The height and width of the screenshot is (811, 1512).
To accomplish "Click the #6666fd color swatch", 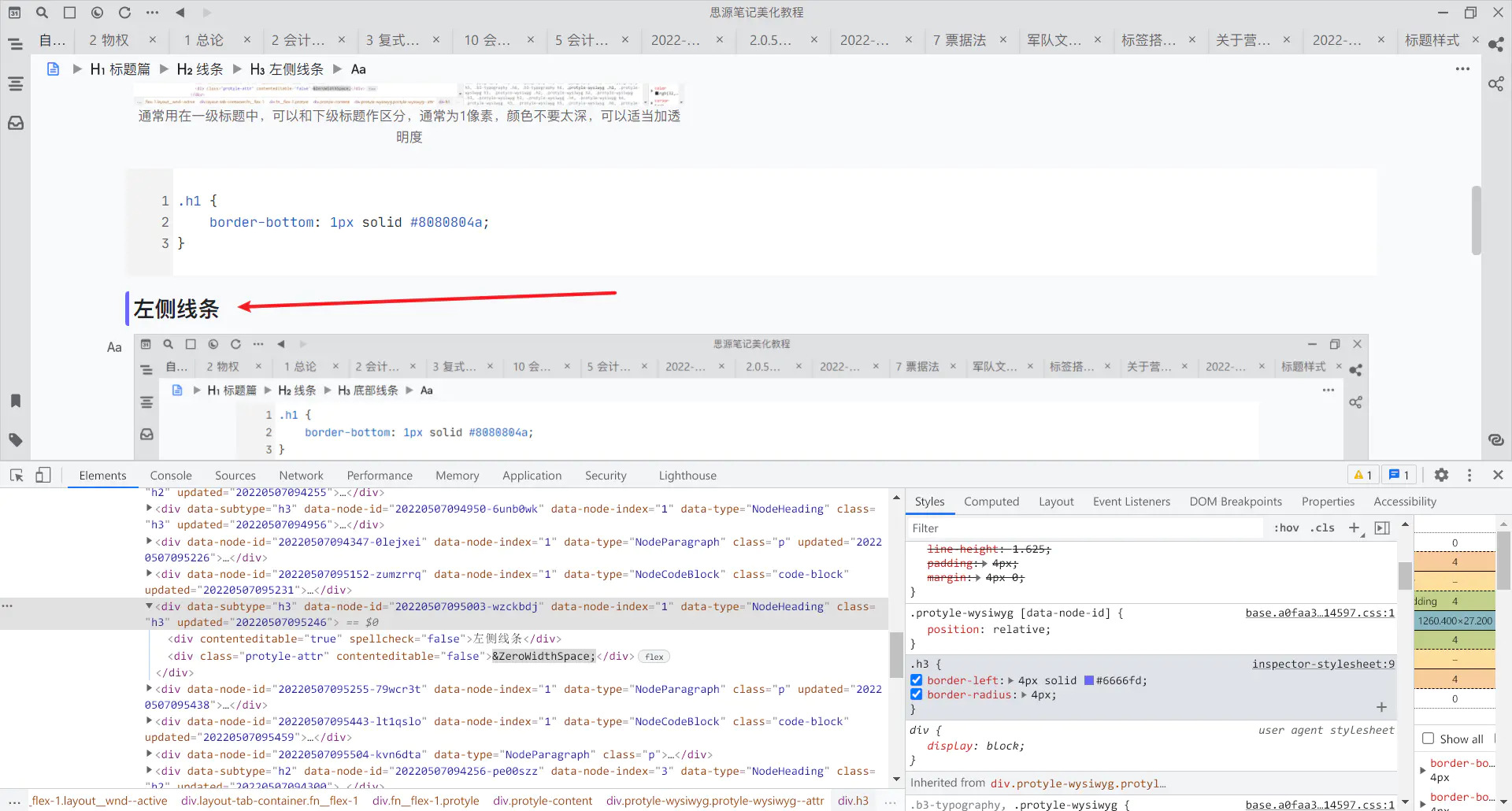I will [1089, 680].
